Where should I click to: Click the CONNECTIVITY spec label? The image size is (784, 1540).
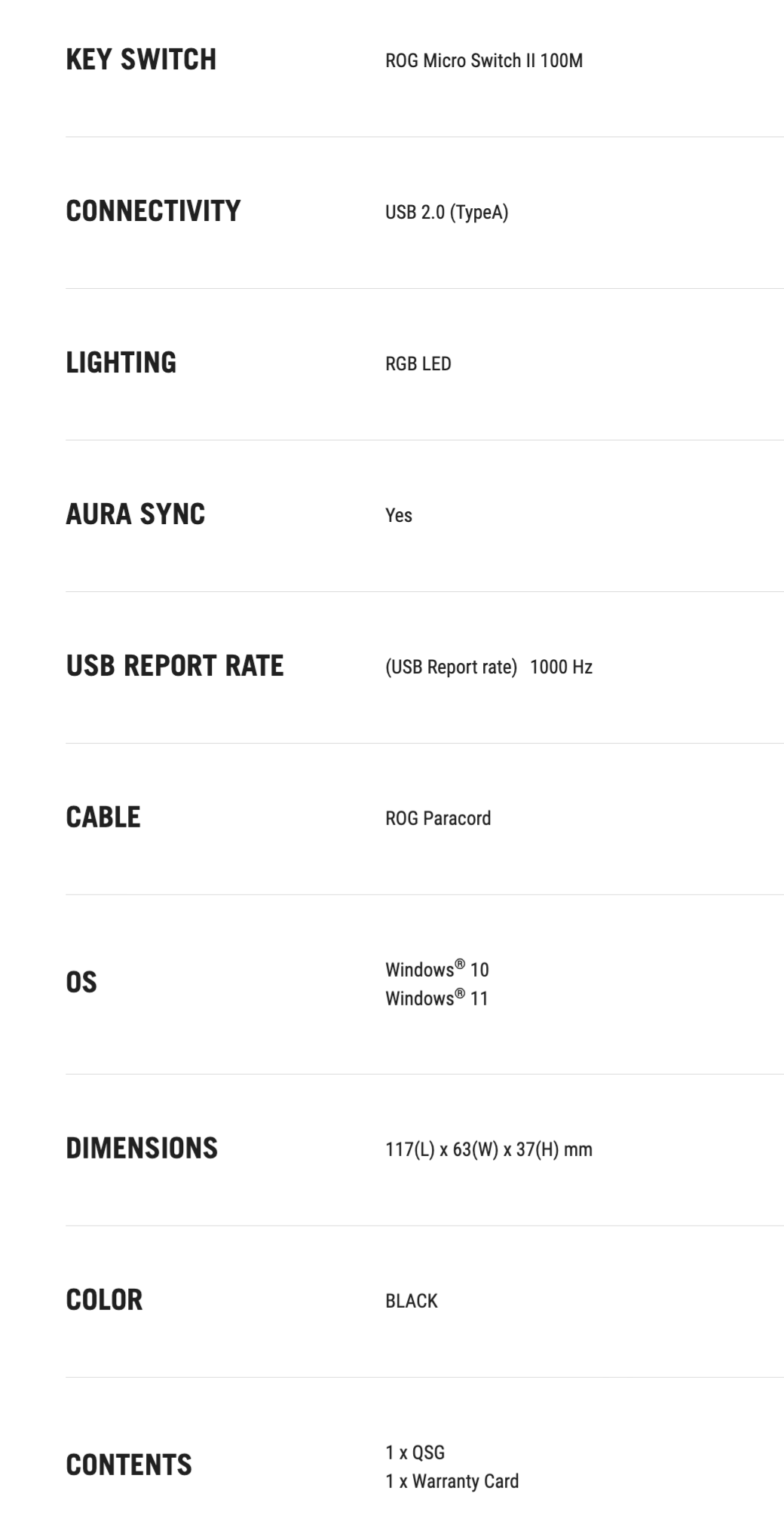coord(153,211)
